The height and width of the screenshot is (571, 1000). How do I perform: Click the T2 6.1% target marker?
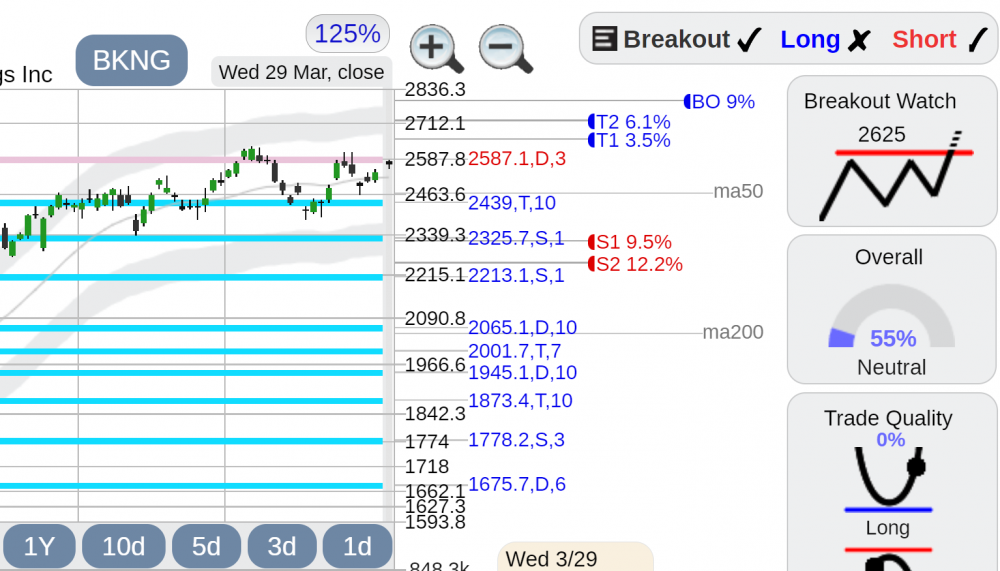point(629,122)
